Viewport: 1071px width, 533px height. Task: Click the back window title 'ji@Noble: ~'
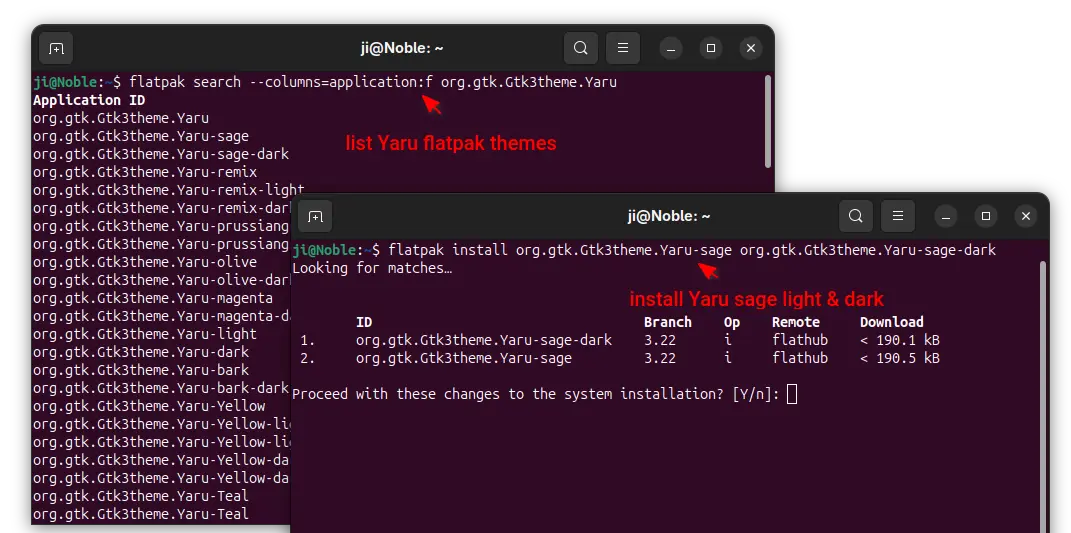click(402, 49)
